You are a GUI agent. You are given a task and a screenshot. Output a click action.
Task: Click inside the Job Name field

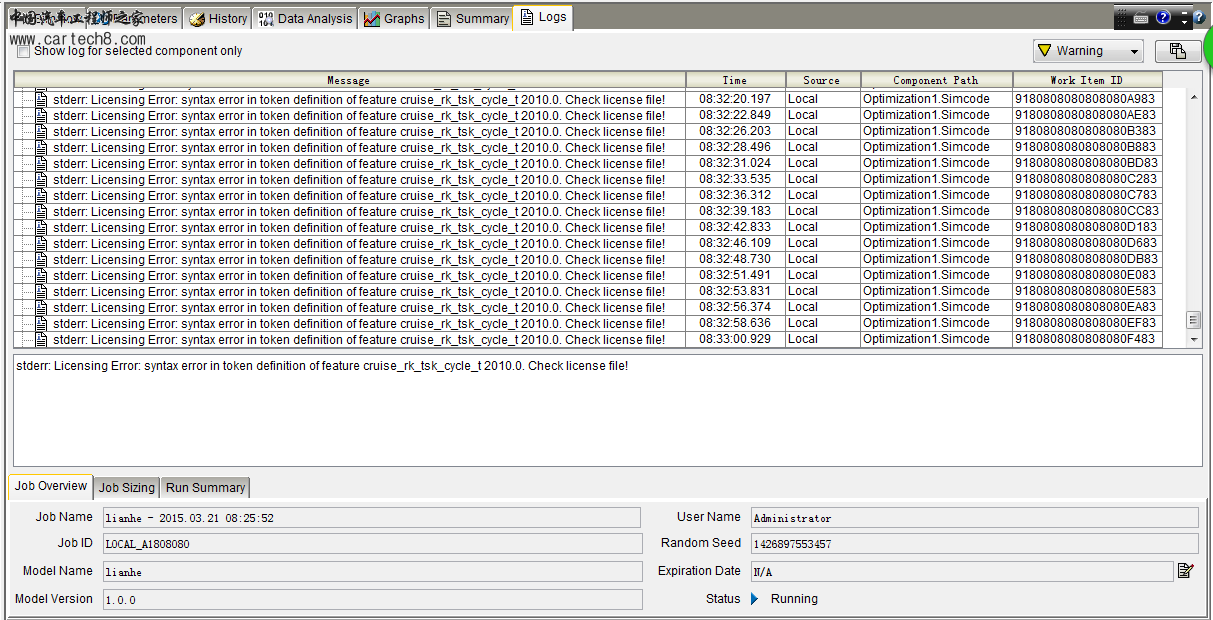click(x=370, y=517)
